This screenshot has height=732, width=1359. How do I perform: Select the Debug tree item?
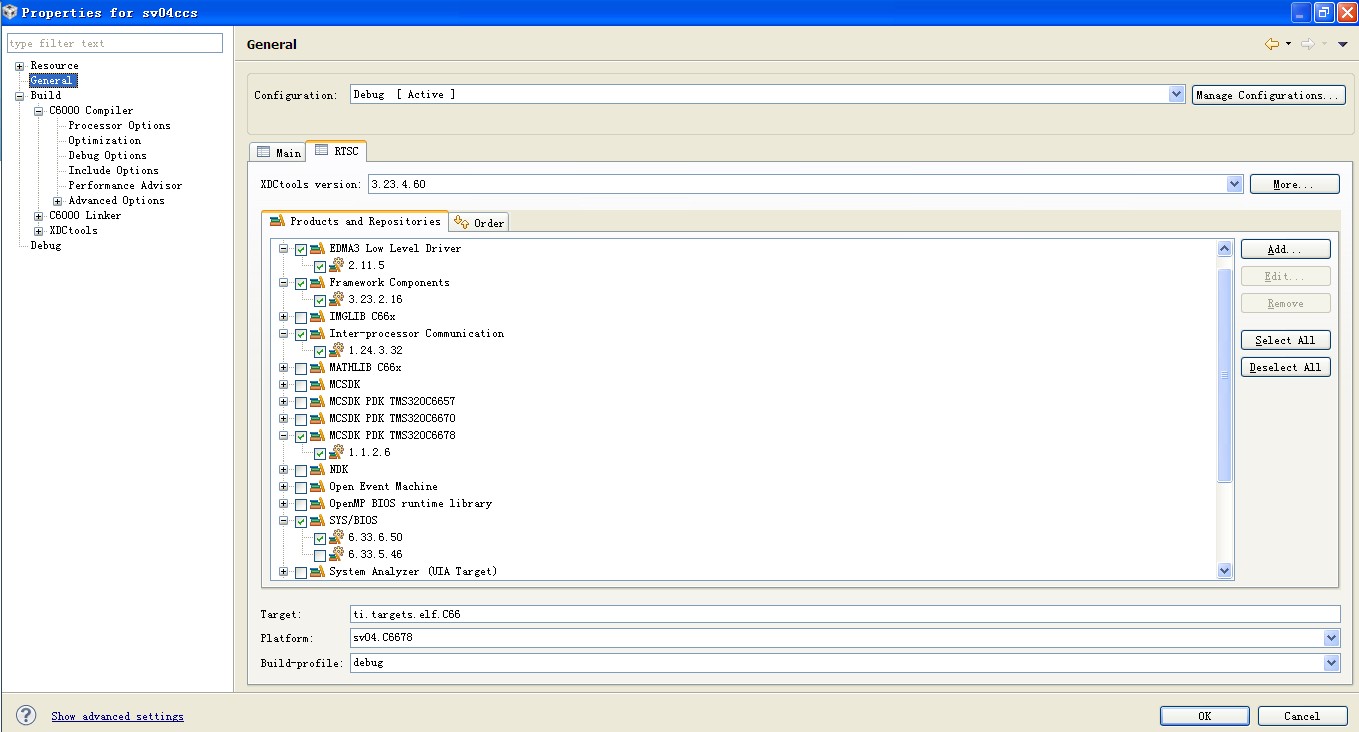coord(45,246)
